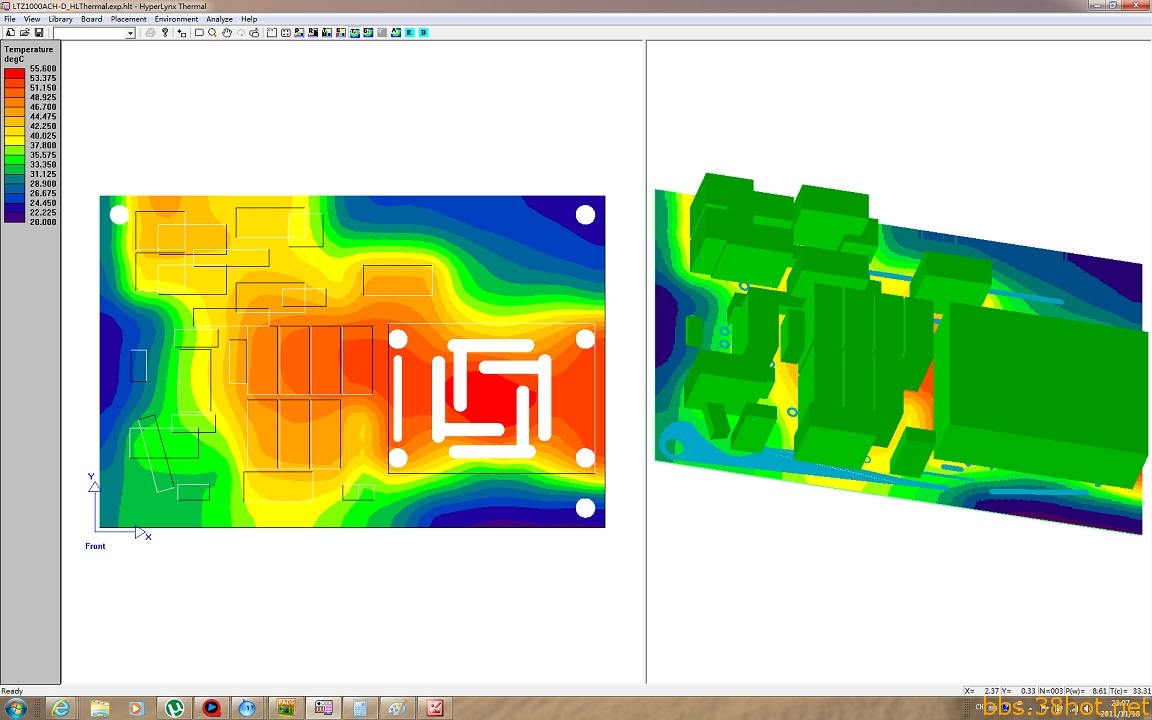Select the magnifier zoom tool
The height and width of the screenshot is (720, 1152).
212,32
